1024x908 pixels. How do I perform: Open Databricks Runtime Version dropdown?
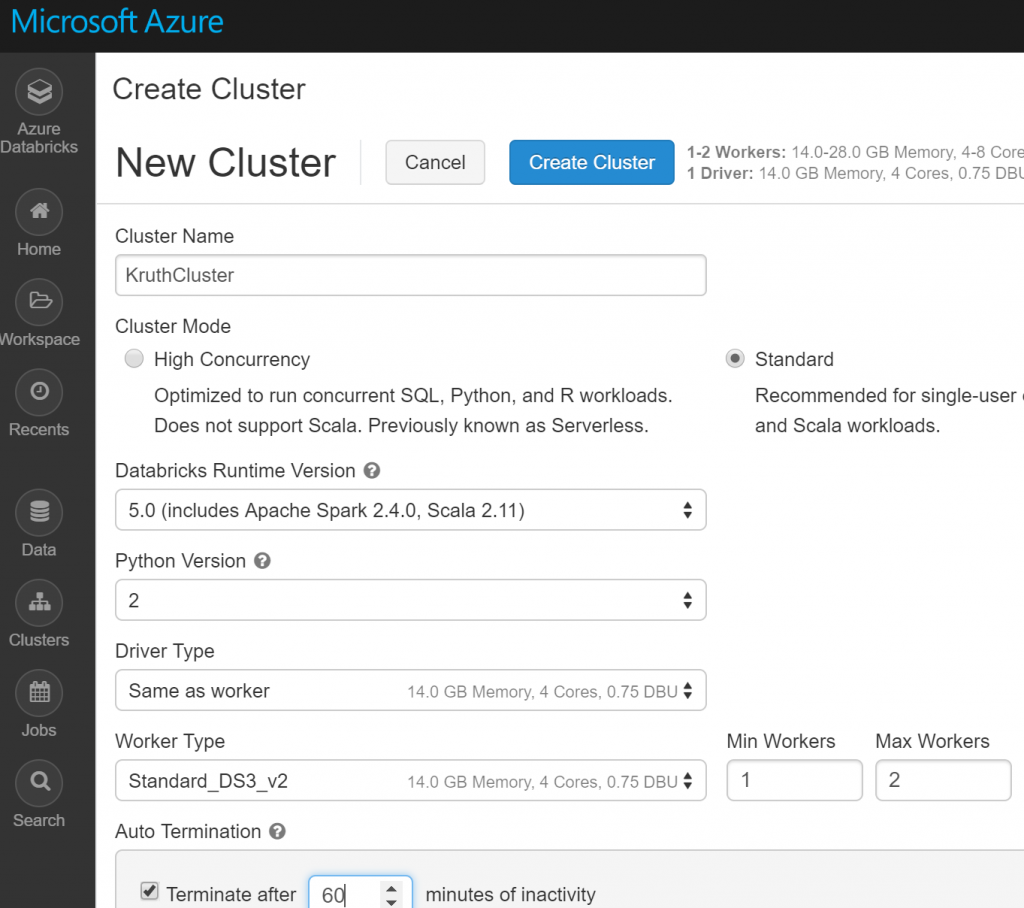411,510
